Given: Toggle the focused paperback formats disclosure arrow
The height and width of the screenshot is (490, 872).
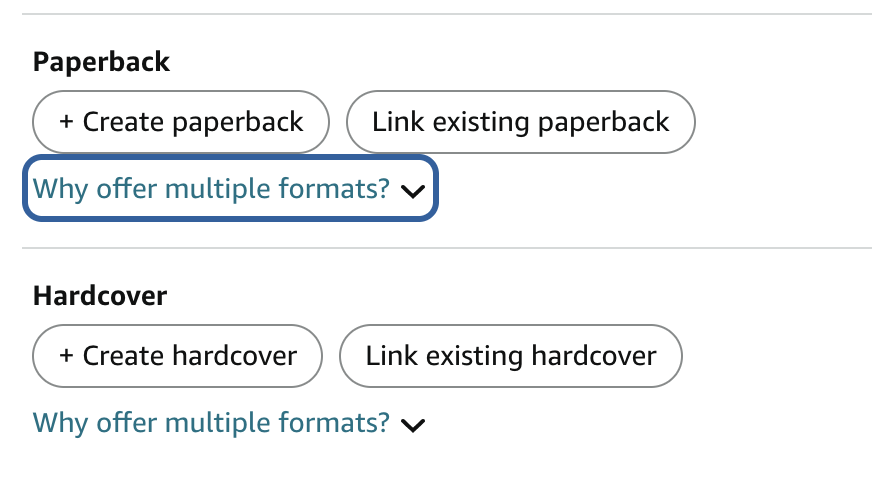Looking at the screenshot, I should [x=412, y=191].
